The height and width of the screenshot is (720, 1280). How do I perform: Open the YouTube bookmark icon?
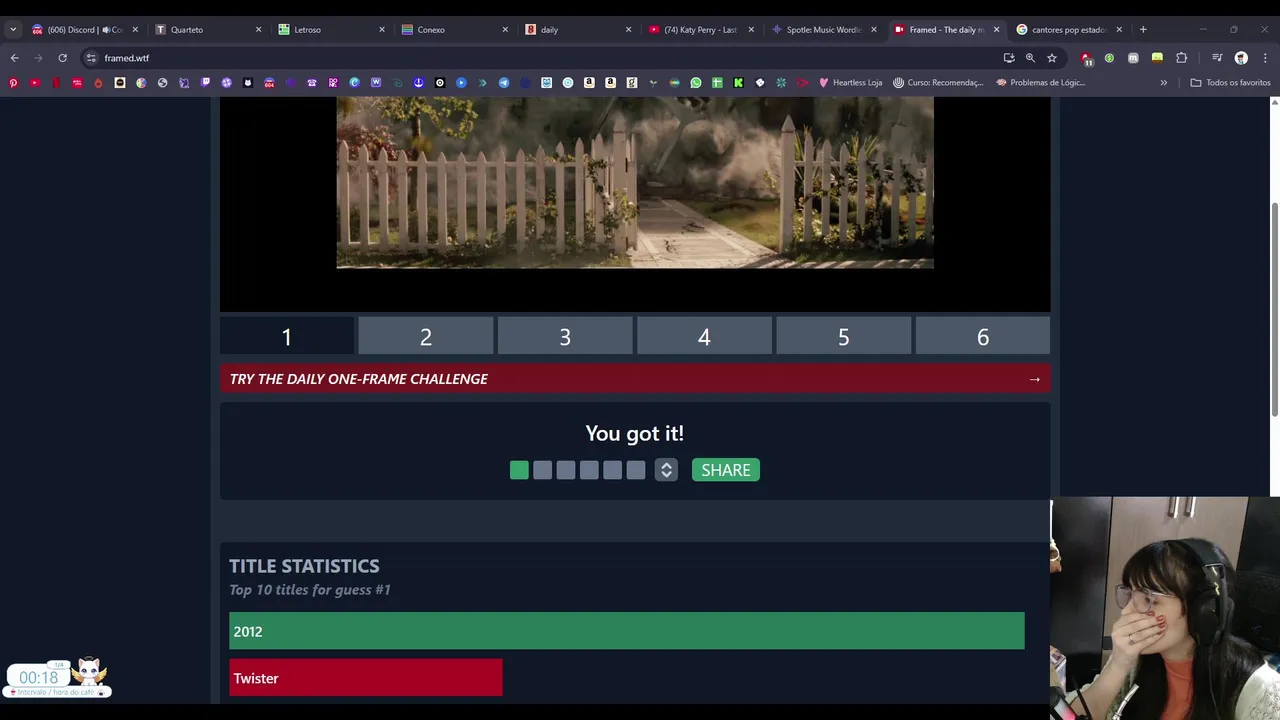tap(34, 83)
